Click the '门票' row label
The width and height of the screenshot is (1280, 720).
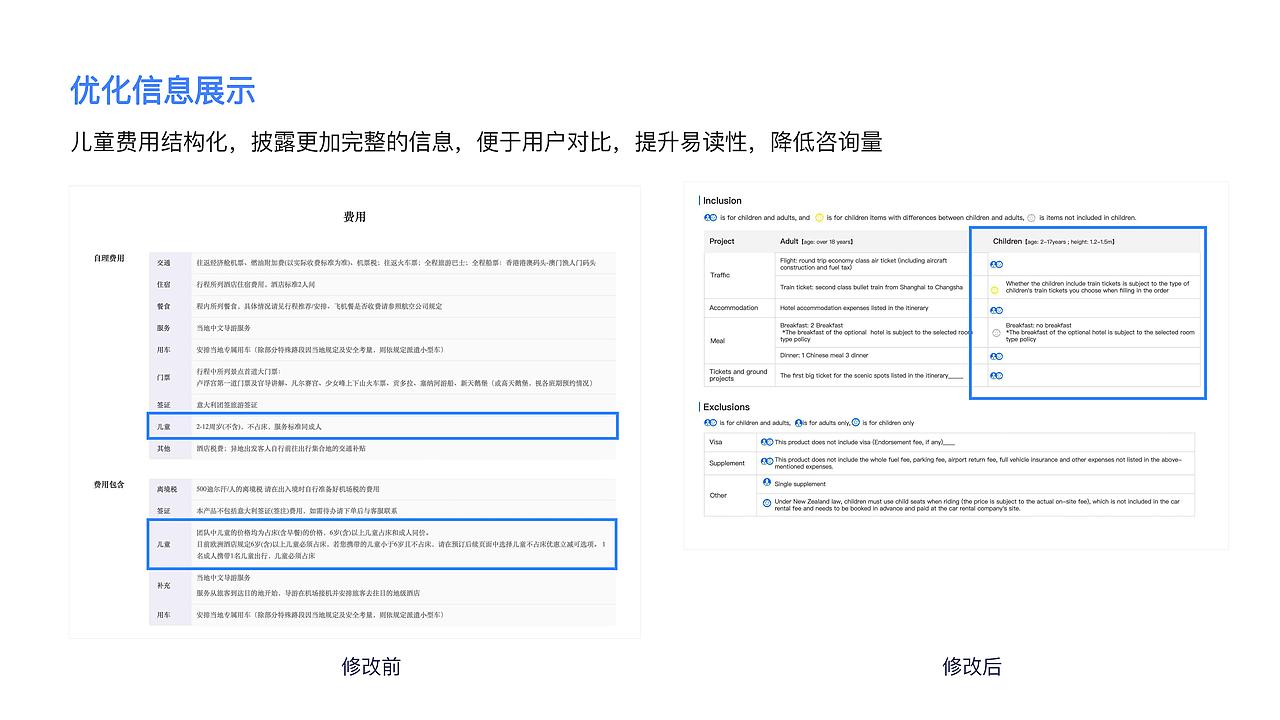pyautogui.click(x=163, y=377)
